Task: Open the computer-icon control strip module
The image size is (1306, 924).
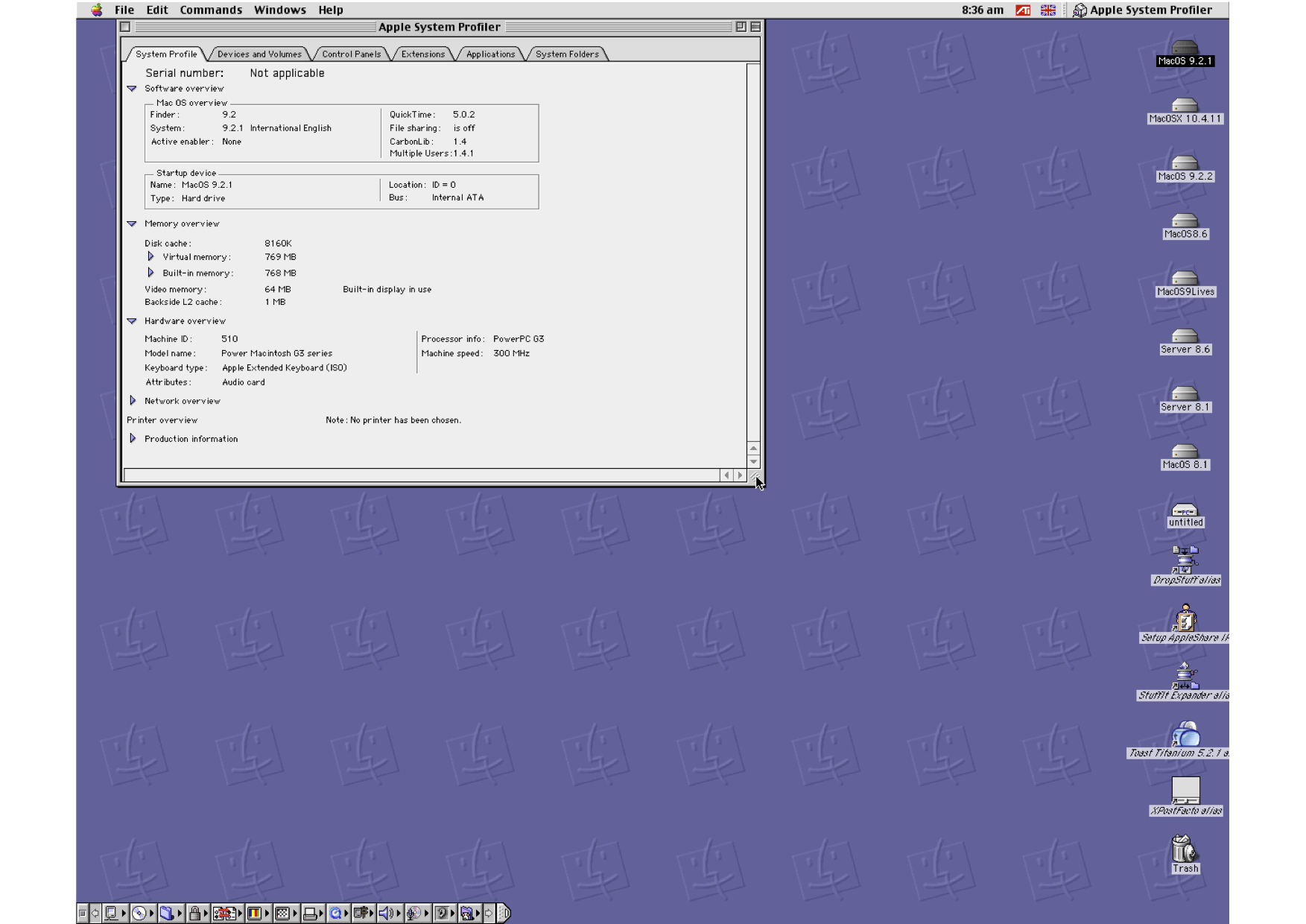Action: [x=115, y=913]
